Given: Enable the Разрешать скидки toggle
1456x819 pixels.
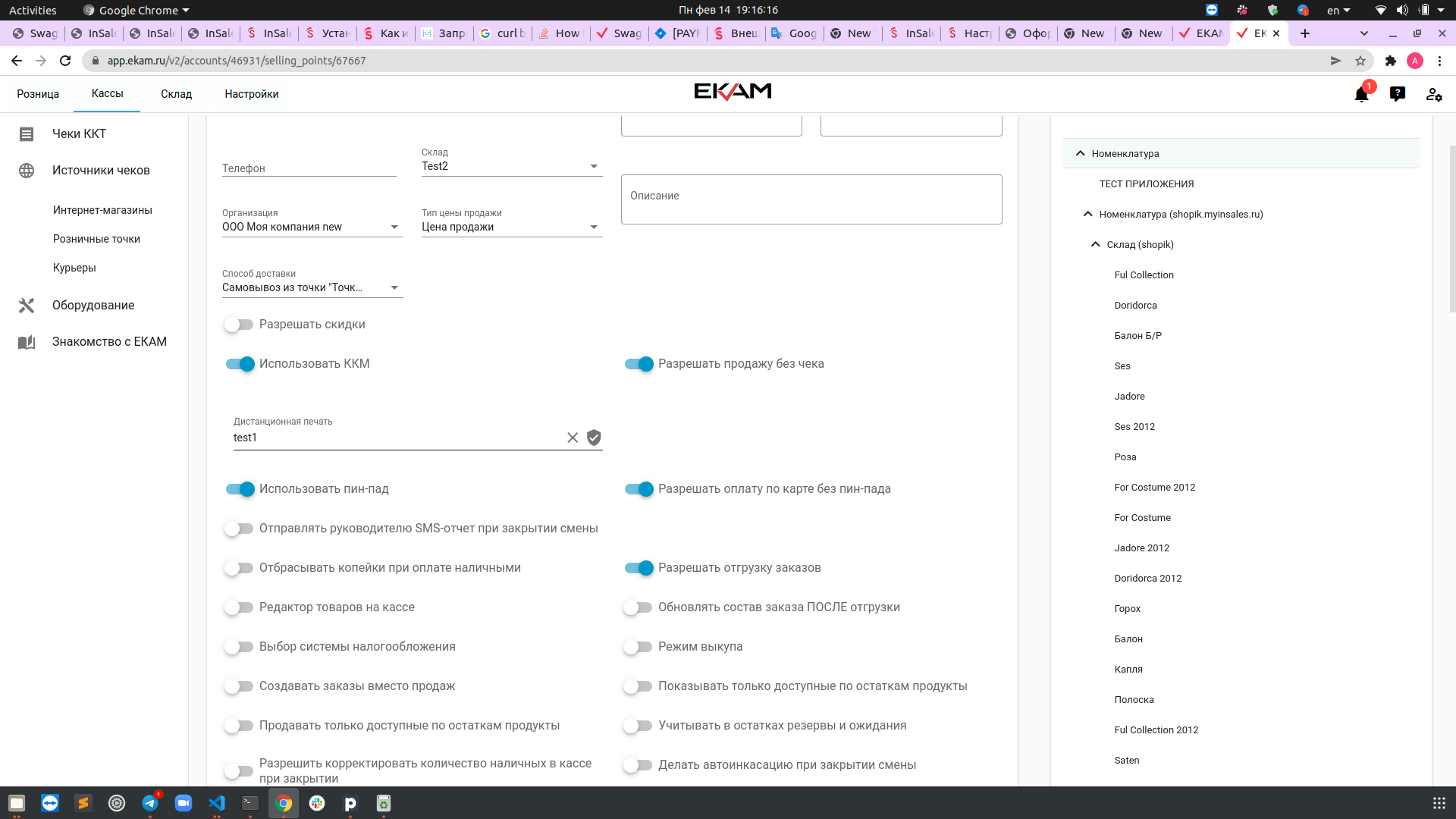Looking at the screenshot, I should (x=239, y=325).
